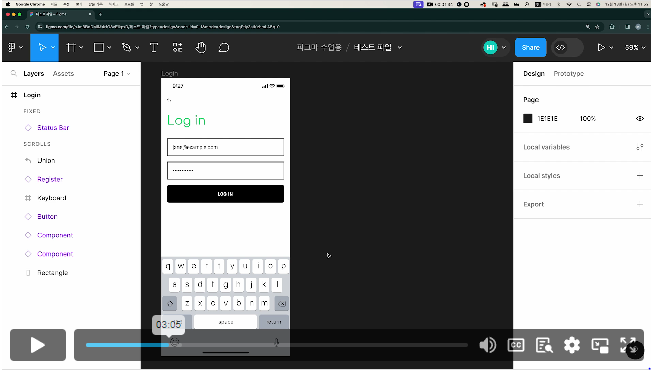Viewport: 651px width, 370px height.
Task: Toggle Dev Mode switch
Action: (x=567, y=48)
